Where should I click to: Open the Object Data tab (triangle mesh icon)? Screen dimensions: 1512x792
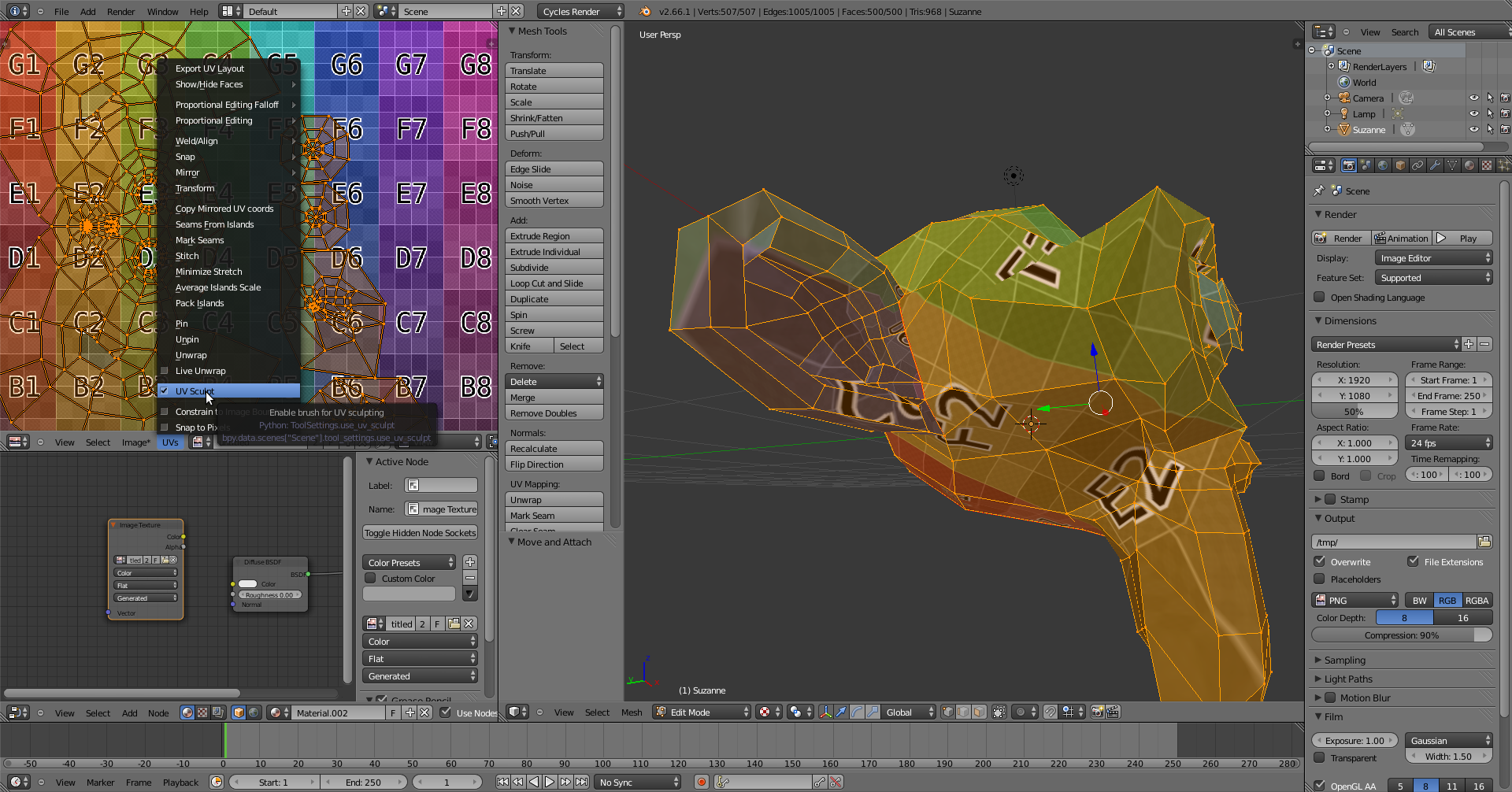[1452, 165]
